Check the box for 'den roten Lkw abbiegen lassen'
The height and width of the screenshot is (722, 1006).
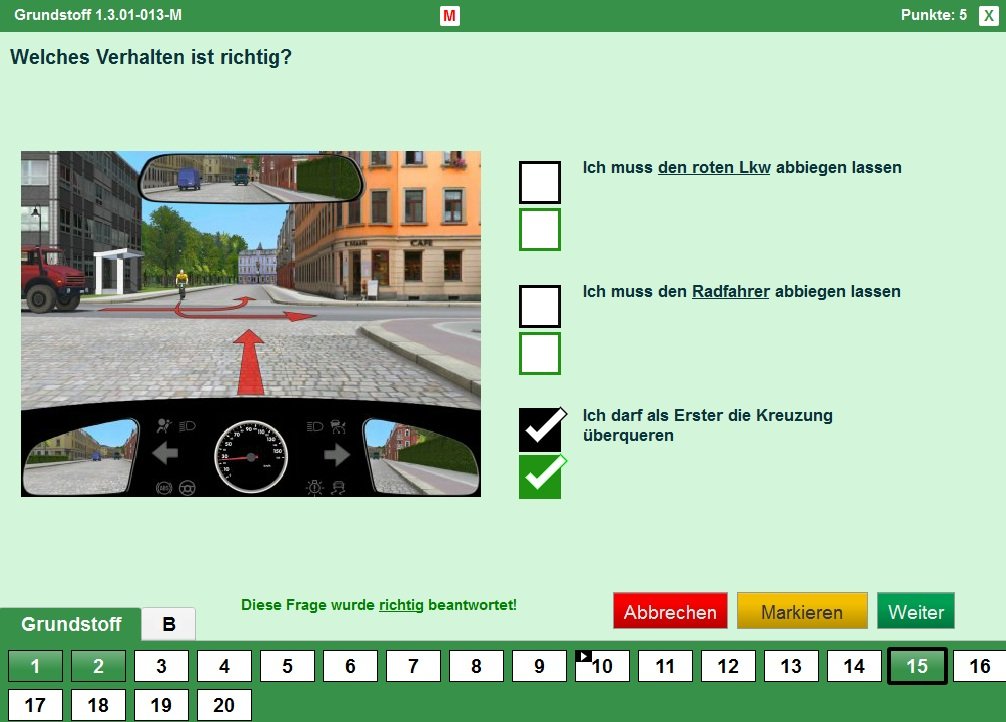coord(540,183)
